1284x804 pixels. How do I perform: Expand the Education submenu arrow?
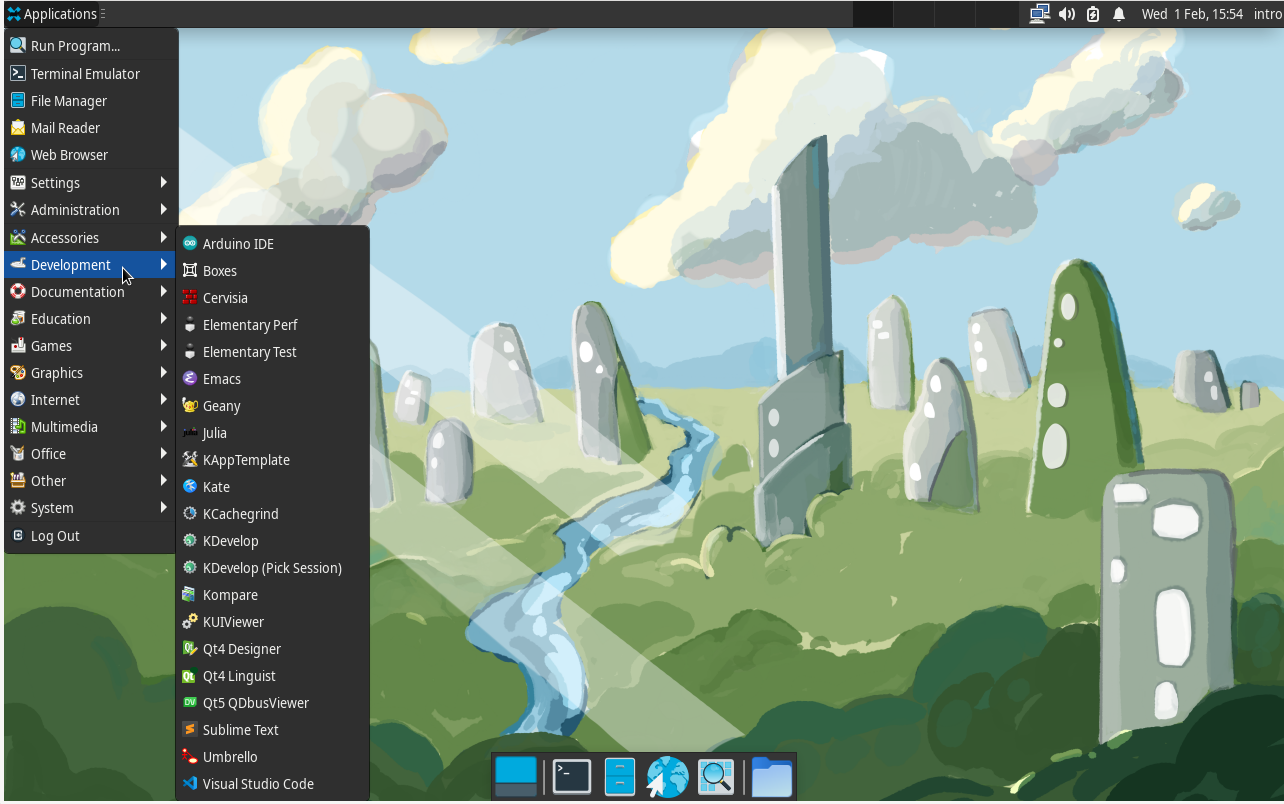click(x=163, y=318)
